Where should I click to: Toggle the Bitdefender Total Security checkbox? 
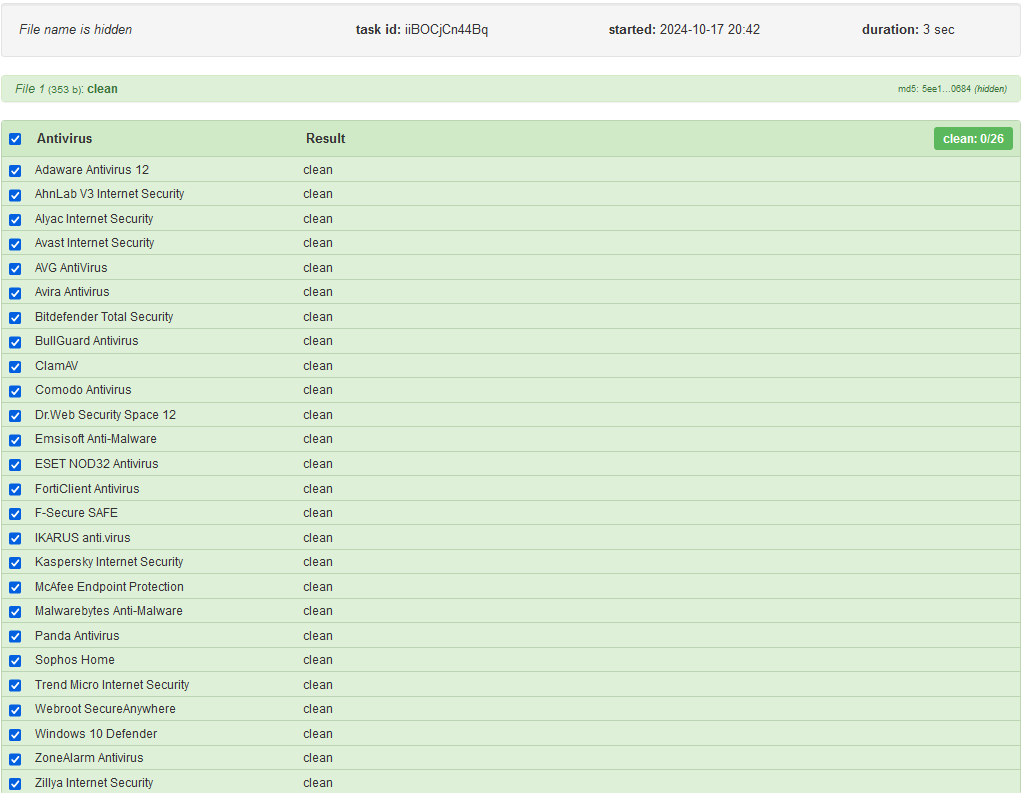coord(15,317)
